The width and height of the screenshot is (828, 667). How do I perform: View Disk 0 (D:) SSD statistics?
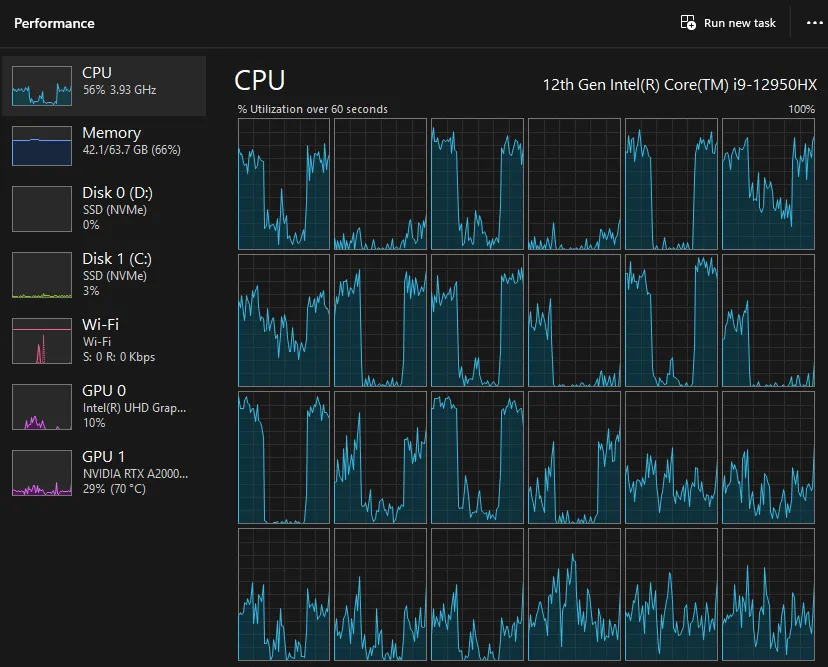pyautogui.click(x=110, y=207)
